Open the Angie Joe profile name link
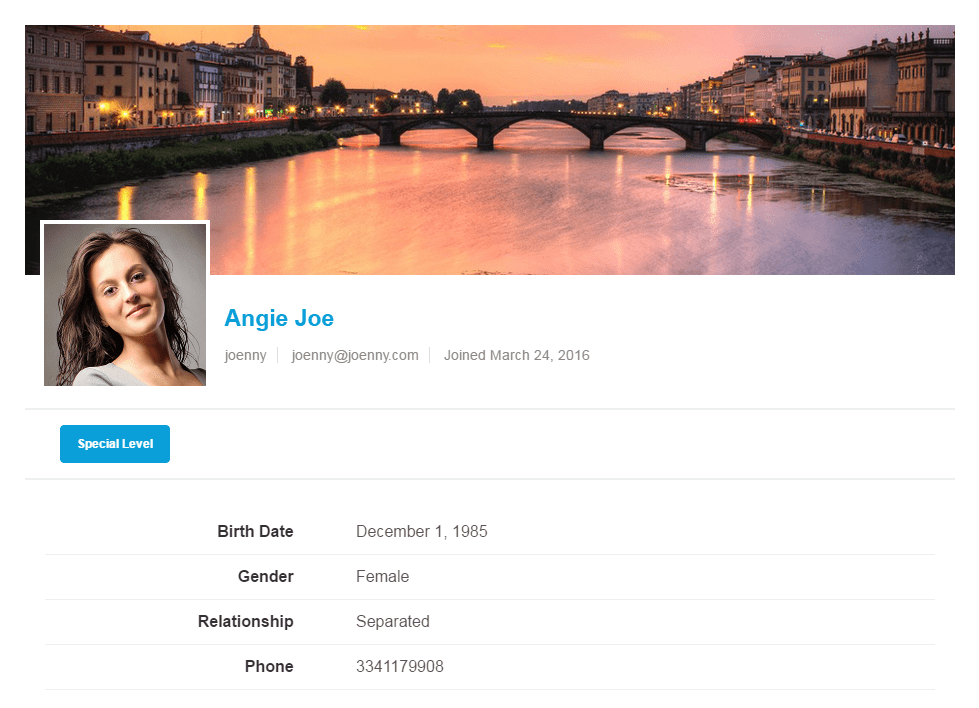This screenshot has height=708, width=979. (279, 318)
